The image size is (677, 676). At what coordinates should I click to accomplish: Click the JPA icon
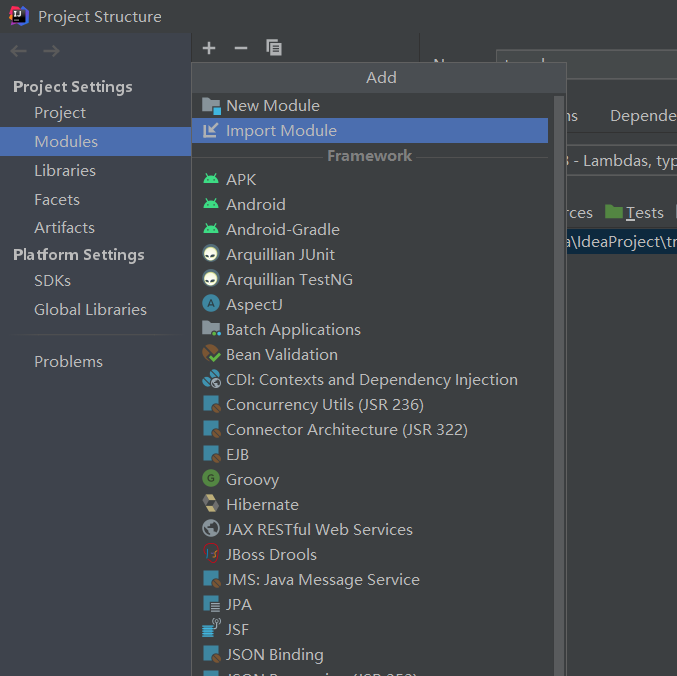(x=211, y=604)
